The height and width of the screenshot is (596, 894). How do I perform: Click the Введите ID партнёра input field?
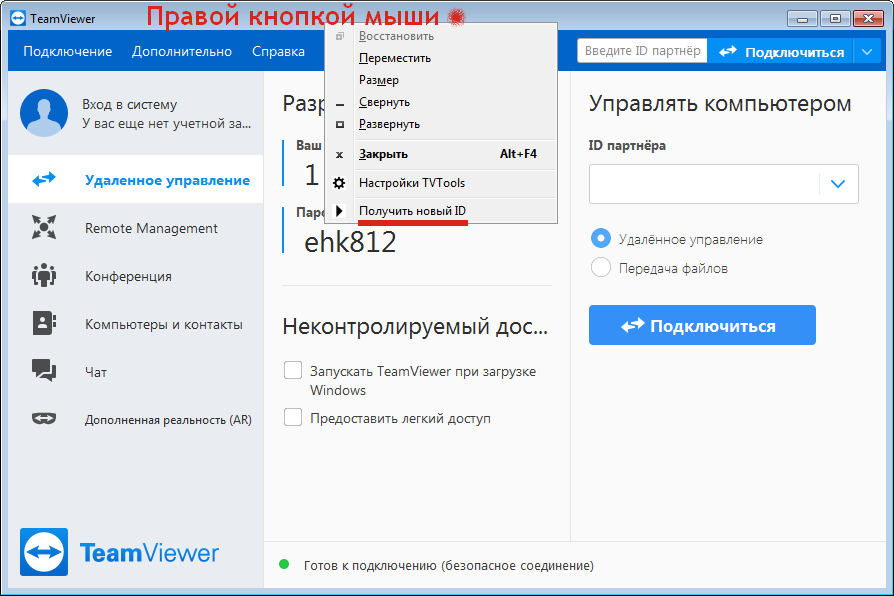coord(641,52)
